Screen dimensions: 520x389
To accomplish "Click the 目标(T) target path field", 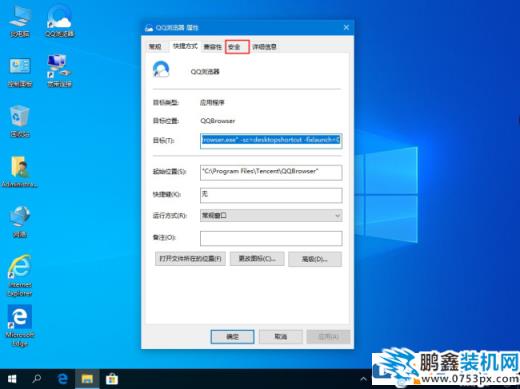I will click(271, 141).
